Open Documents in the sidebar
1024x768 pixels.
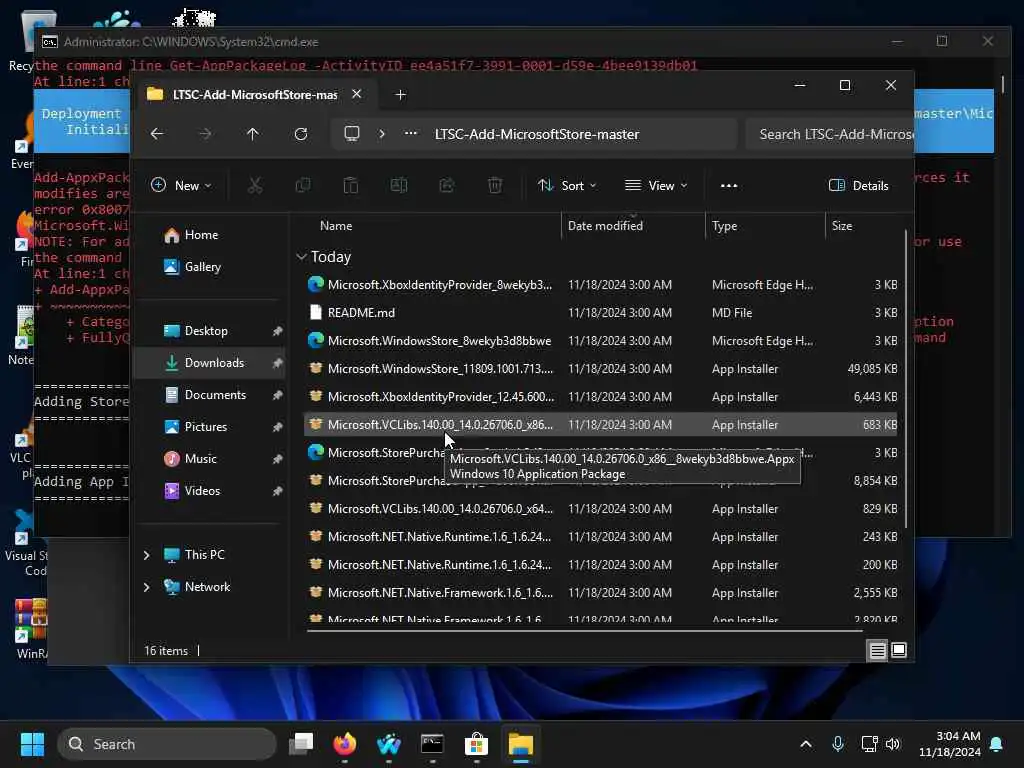(x=210, y=395)
